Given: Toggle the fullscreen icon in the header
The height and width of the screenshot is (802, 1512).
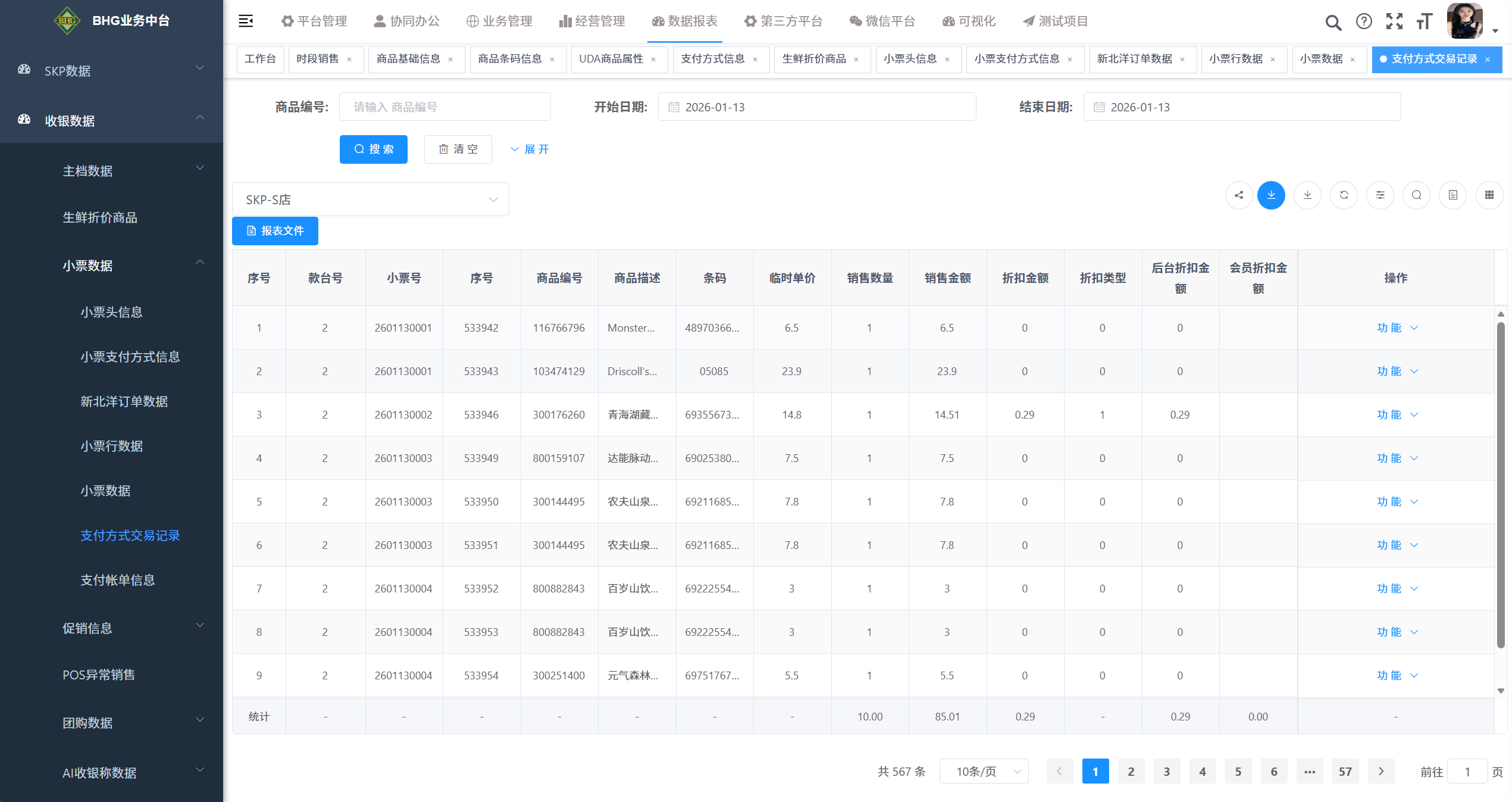Looking at the screenshot, I should point(1394,21).
